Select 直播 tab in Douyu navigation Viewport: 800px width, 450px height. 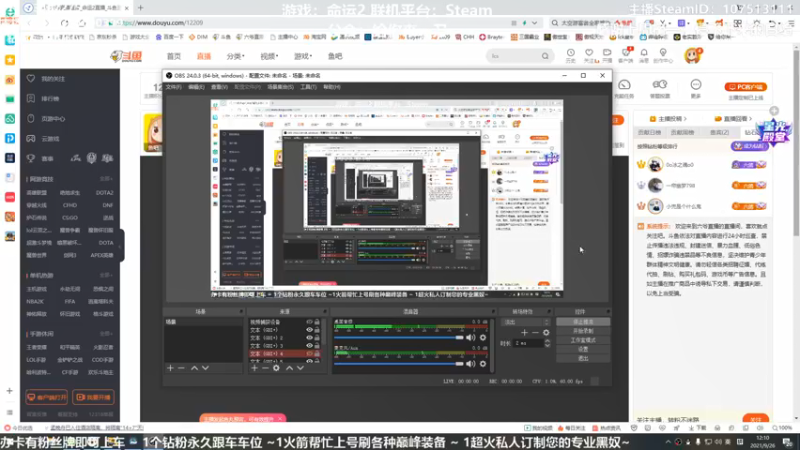coord(204,56)
